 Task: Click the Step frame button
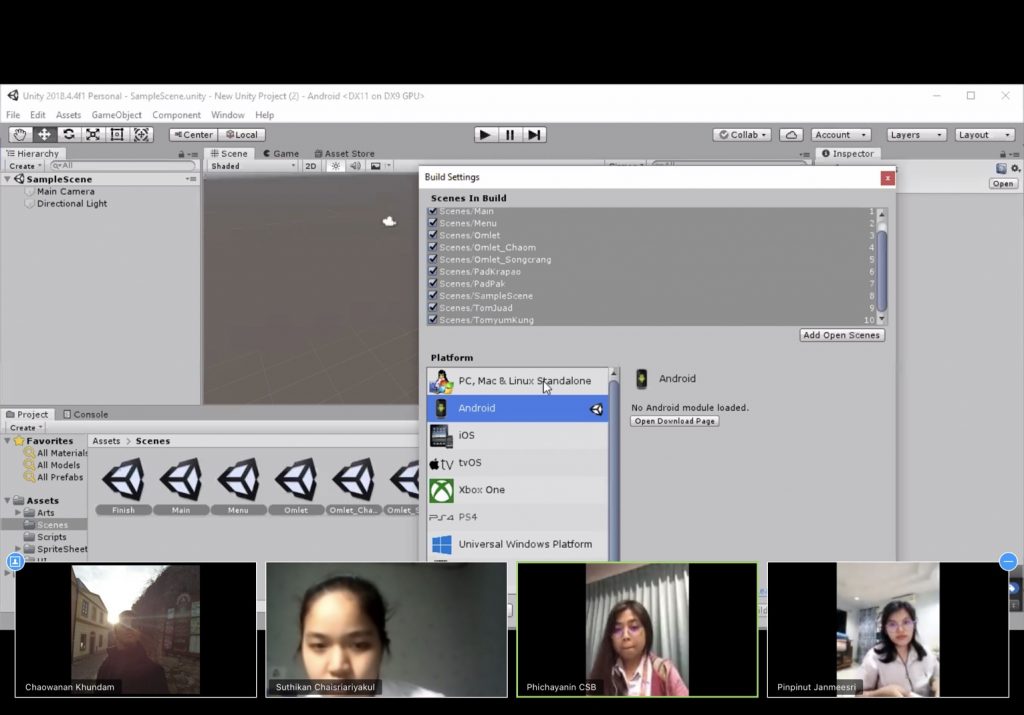(535, 135)
